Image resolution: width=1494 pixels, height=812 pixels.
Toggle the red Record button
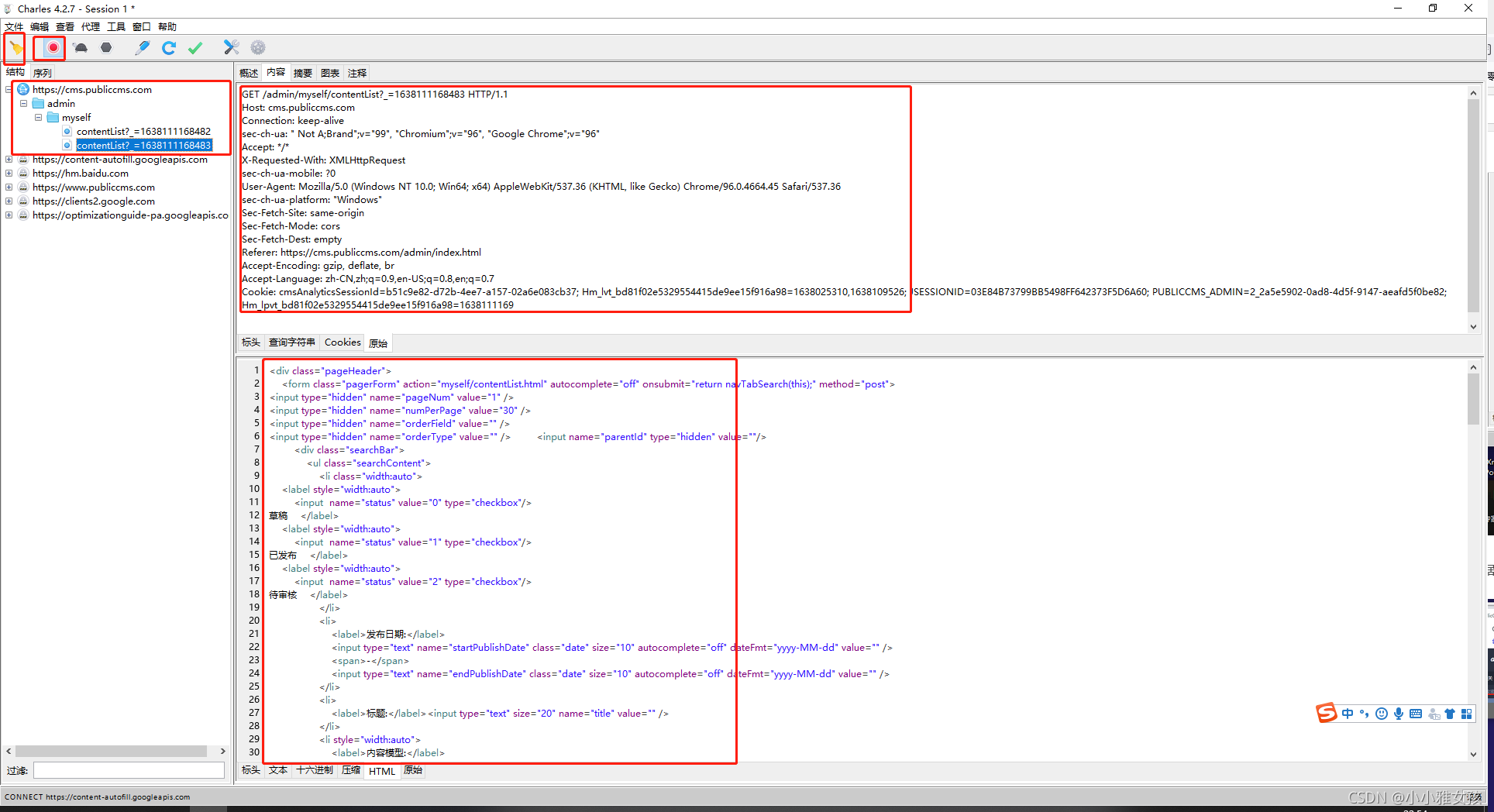[53, 48]
